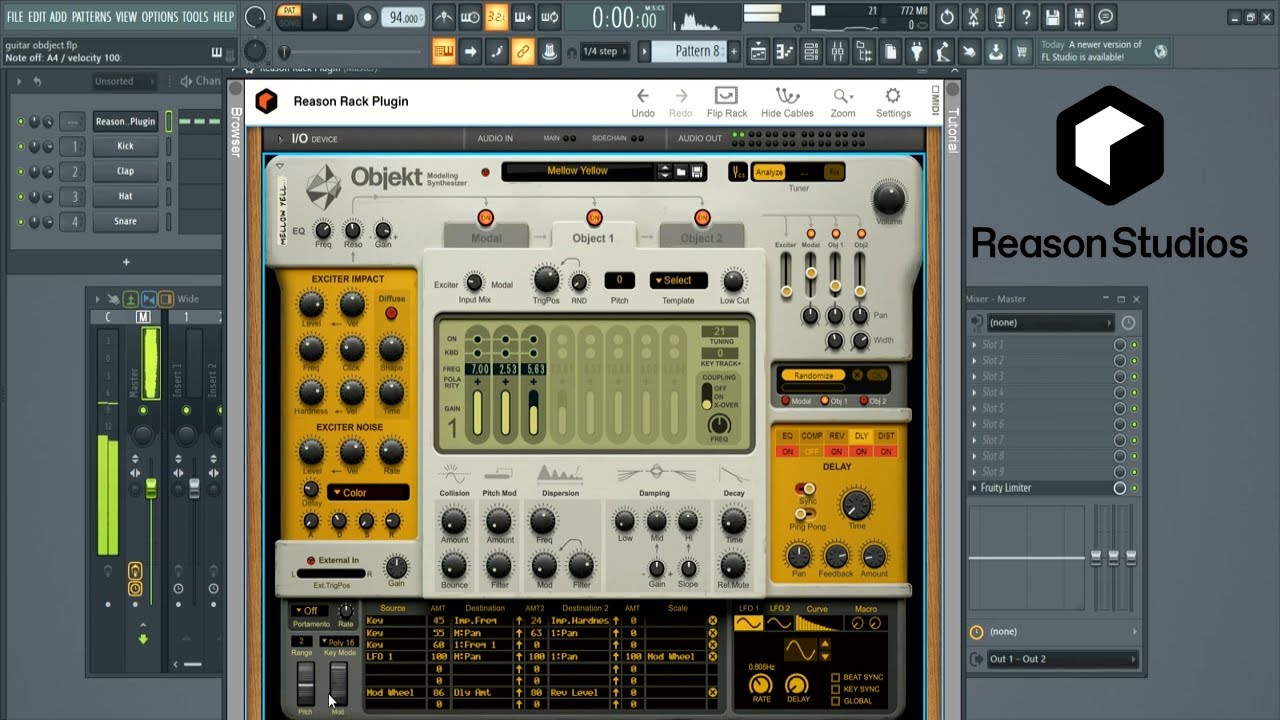The width and height of the screenshot is (1280, 720).
Task: Click the Objekt browse patch folder icon
Action: (x=681, y=172)
